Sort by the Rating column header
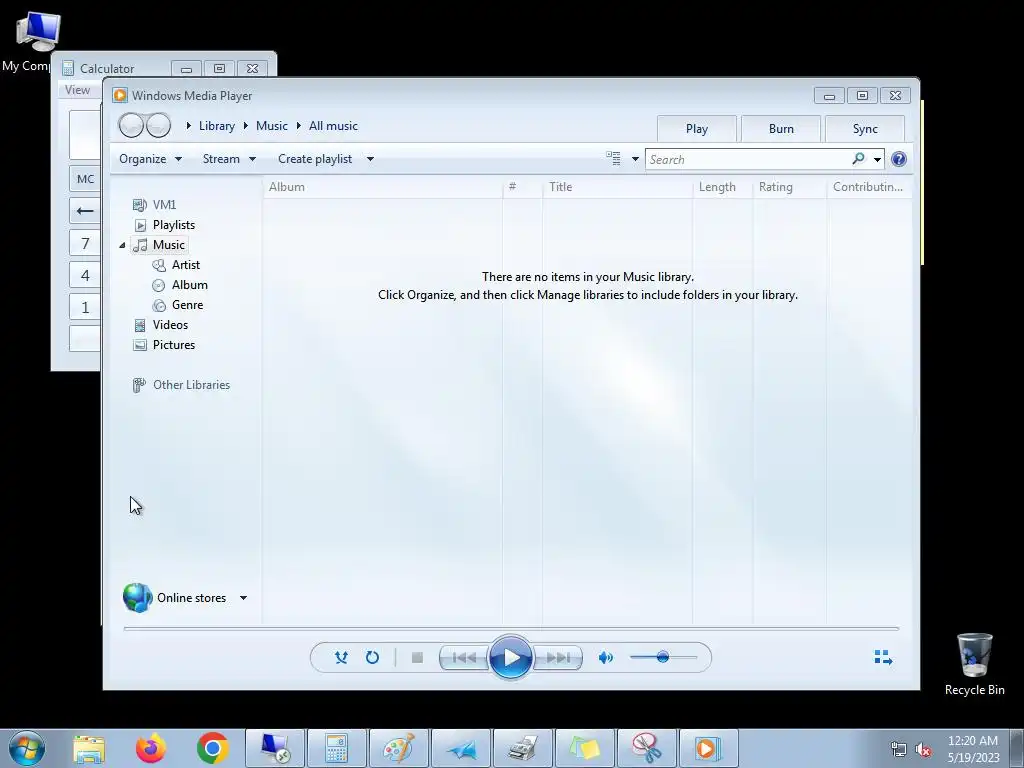The height and width of the screenshot is (768, 1024). (x=790, y=187)
